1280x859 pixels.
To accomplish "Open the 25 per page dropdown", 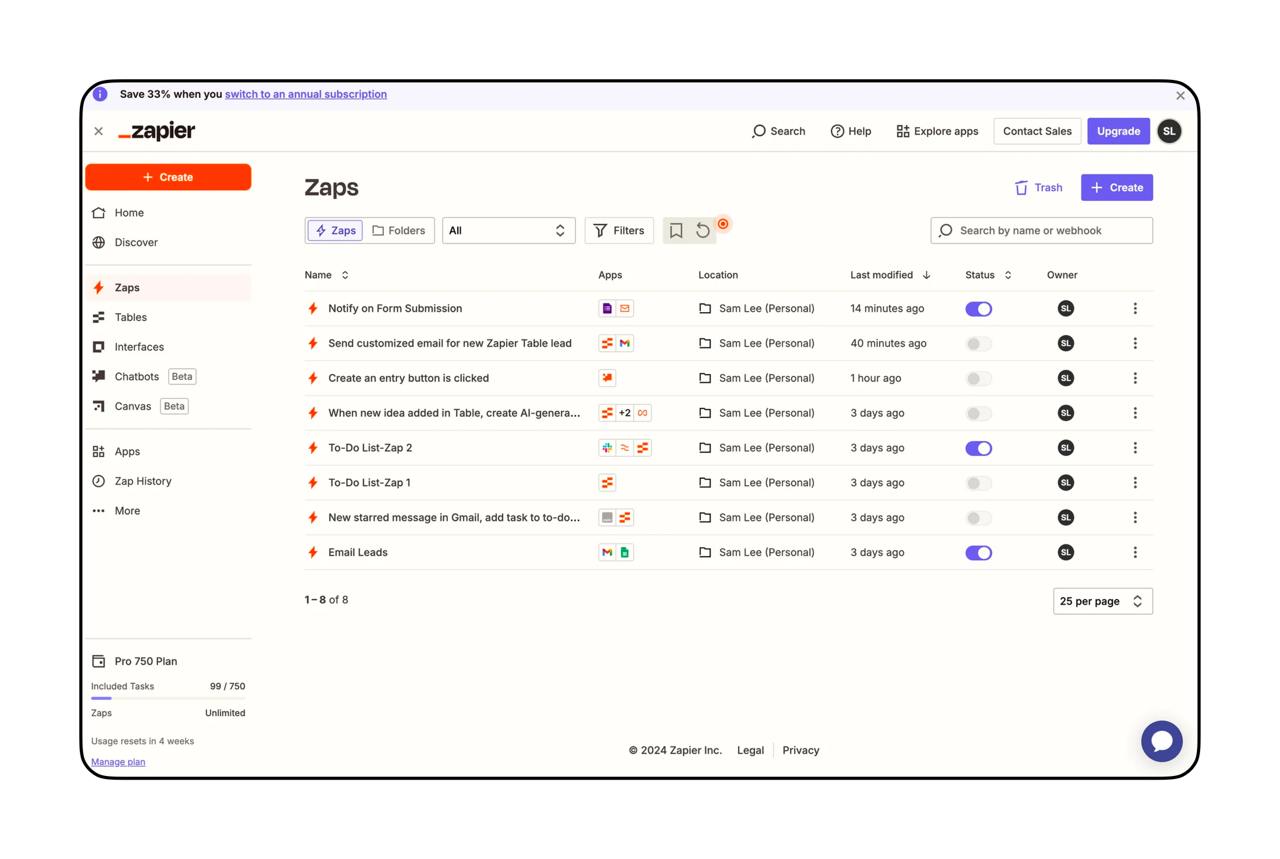I will coord(1102,601).
